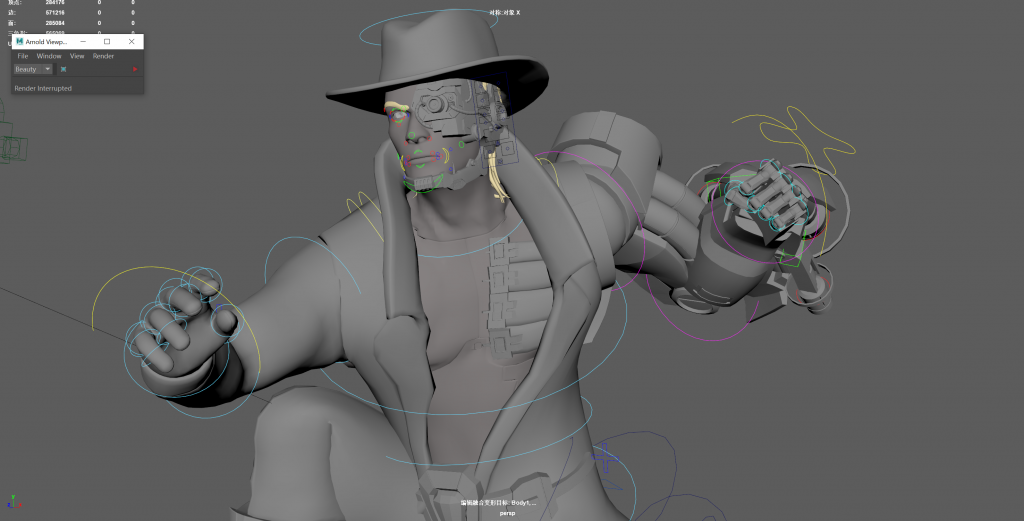1024x521 pixels.
Task: Open the Window menu in Arnold window
Action: pos(49,56)
